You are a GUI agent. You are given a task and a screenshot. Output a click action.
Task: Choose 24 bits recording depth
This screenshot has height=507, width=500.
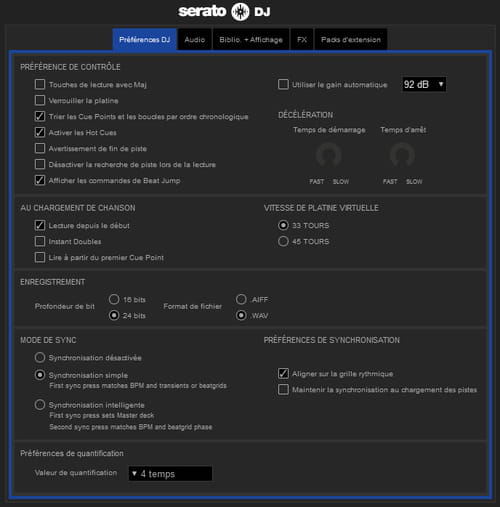pyautogui.click(x=114, y=315)
